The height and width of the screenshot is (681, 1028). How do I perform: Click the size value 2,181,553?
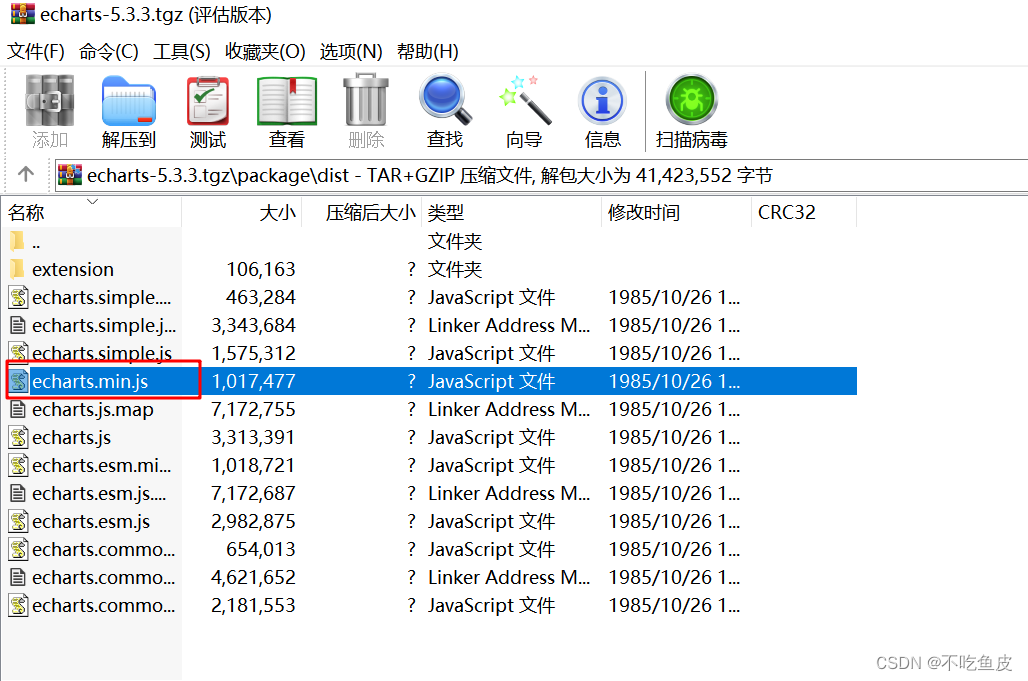253,606
